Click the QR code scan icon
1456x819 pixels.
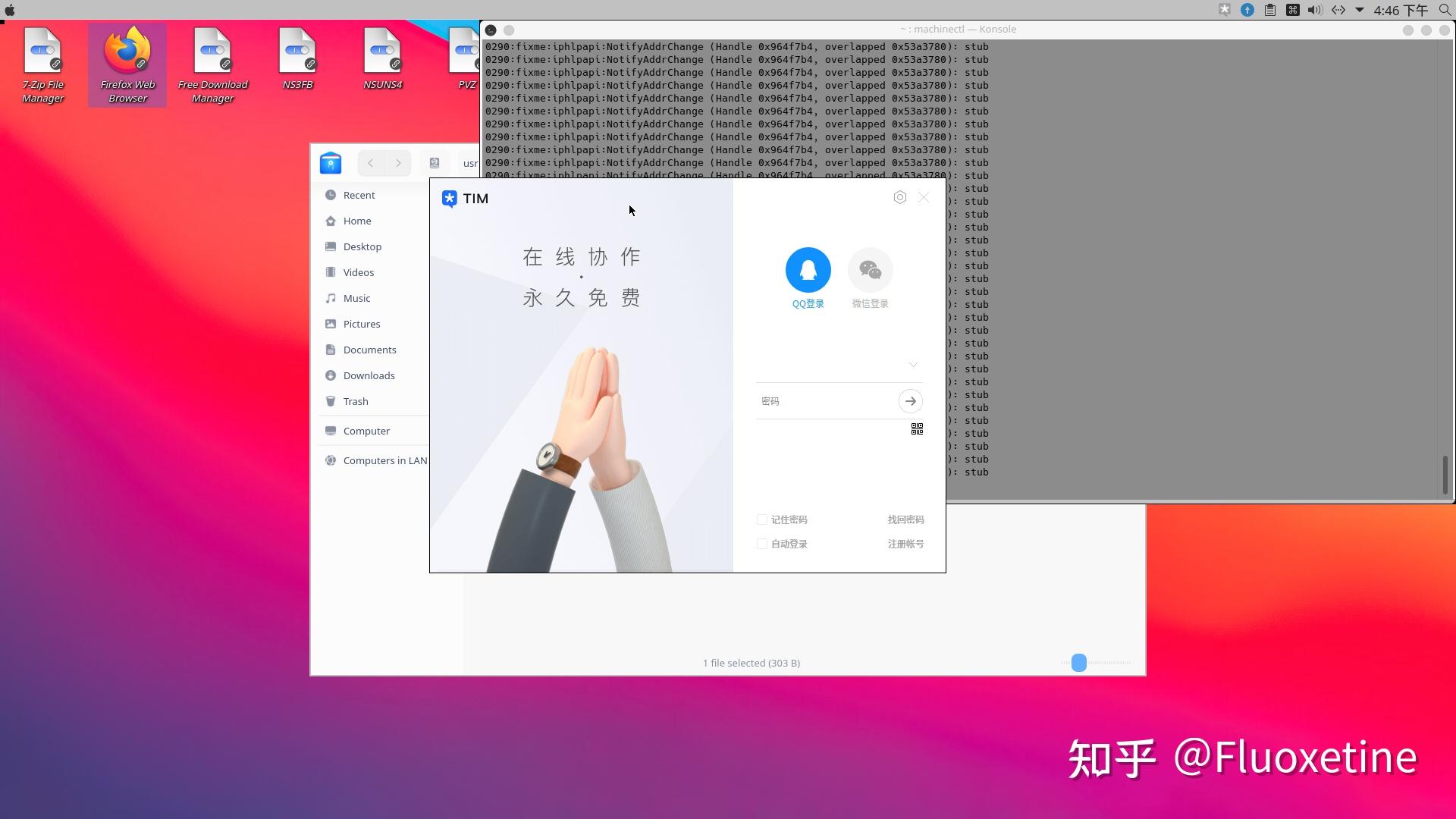tap(916, 429)
